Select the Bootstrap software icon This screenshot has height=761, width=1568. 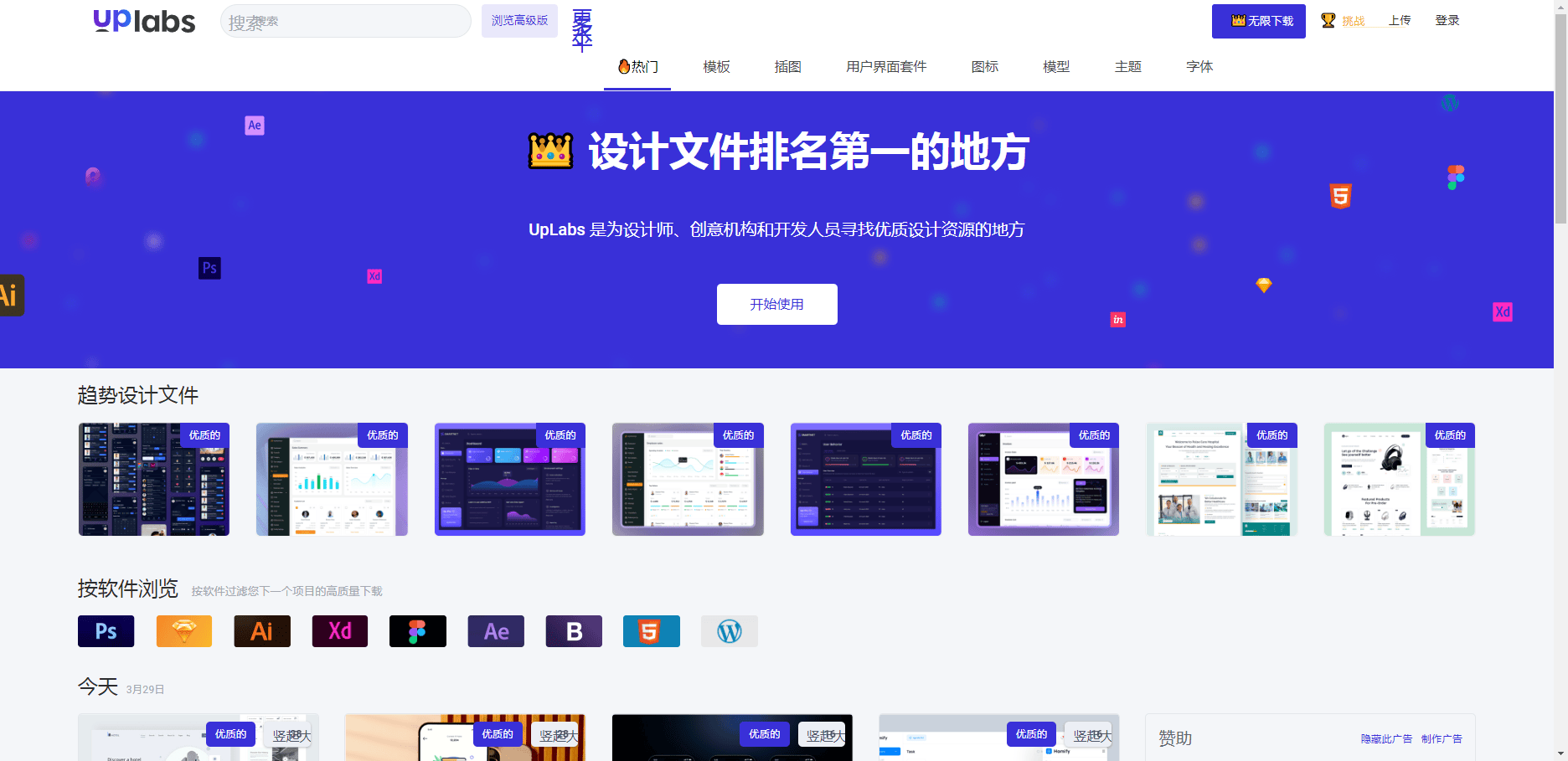pyautogui.click(x=573, y=631)
